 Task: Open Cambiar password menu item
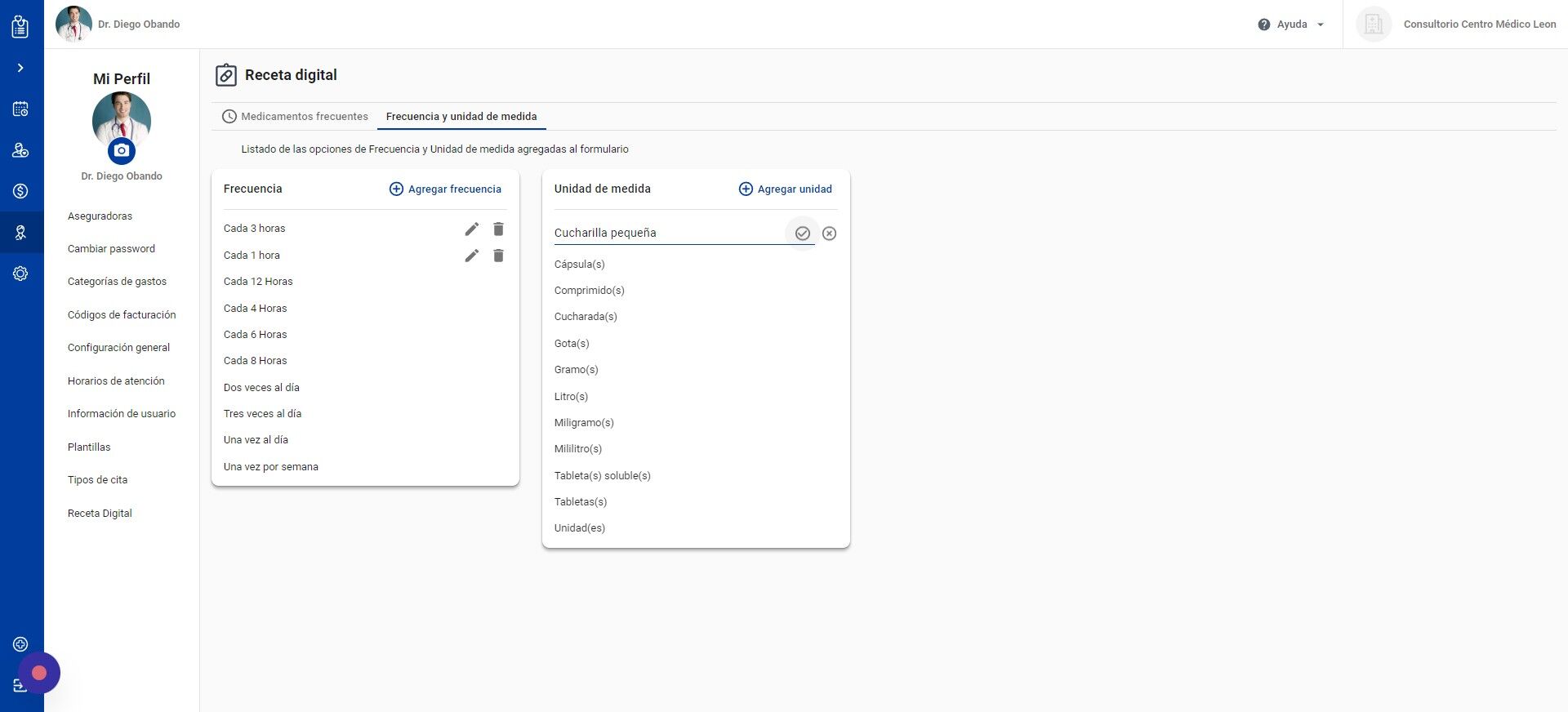111,249
